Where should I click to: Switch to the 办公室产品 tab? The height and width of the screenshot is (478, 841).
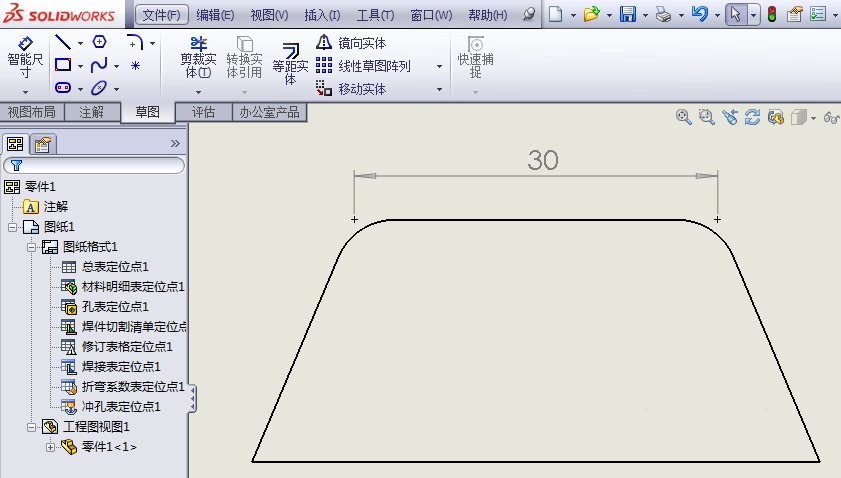269,112
